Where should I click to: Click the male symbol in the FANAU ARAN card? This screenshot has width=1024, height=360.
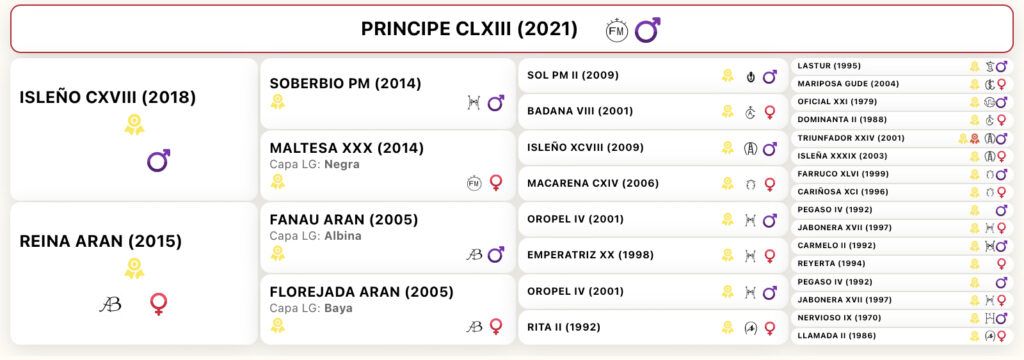click(496, 254)
